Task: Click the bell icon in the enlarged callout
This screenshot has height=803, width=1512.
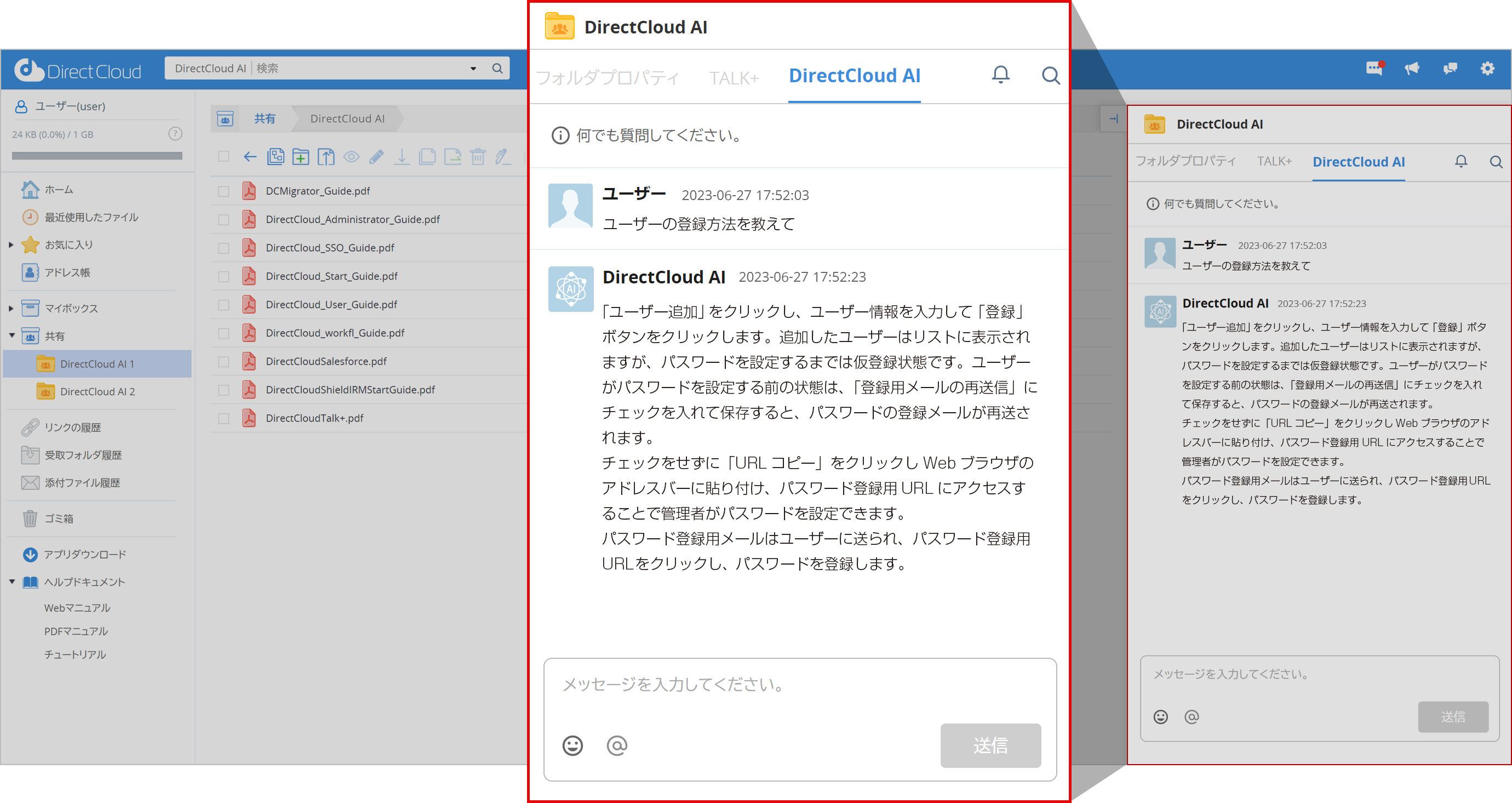Action: tap(1001, 75)
